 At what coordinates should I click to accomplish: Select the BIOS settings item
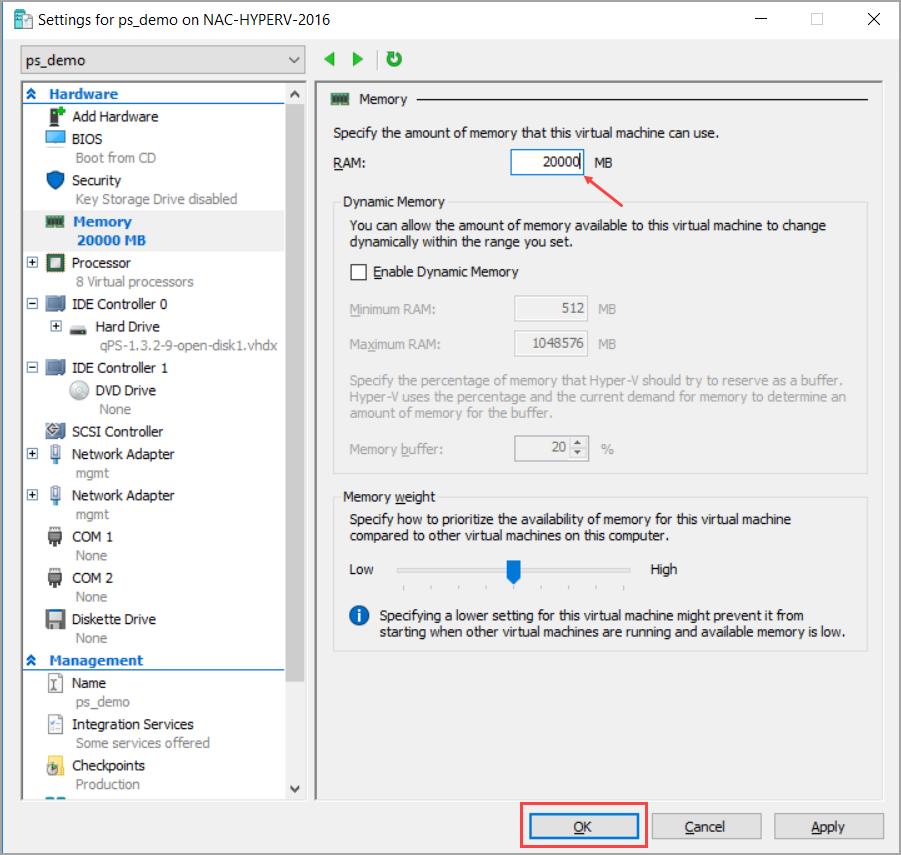pyautogui.click(x=87, y=139)
